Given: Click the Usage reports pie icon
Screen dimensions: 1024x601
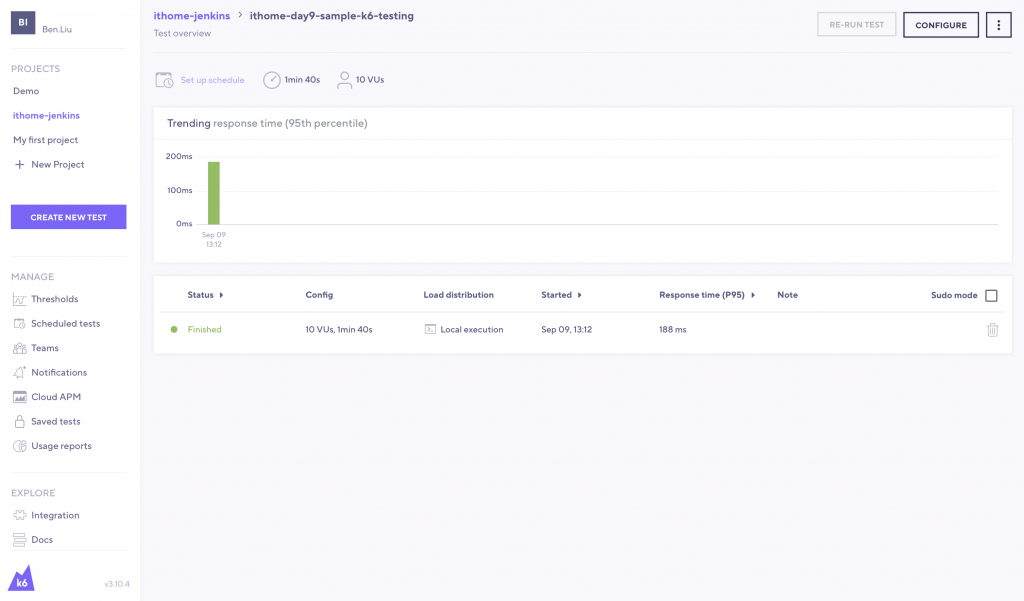Looking at the screenshot, I should tap(20, 446).
